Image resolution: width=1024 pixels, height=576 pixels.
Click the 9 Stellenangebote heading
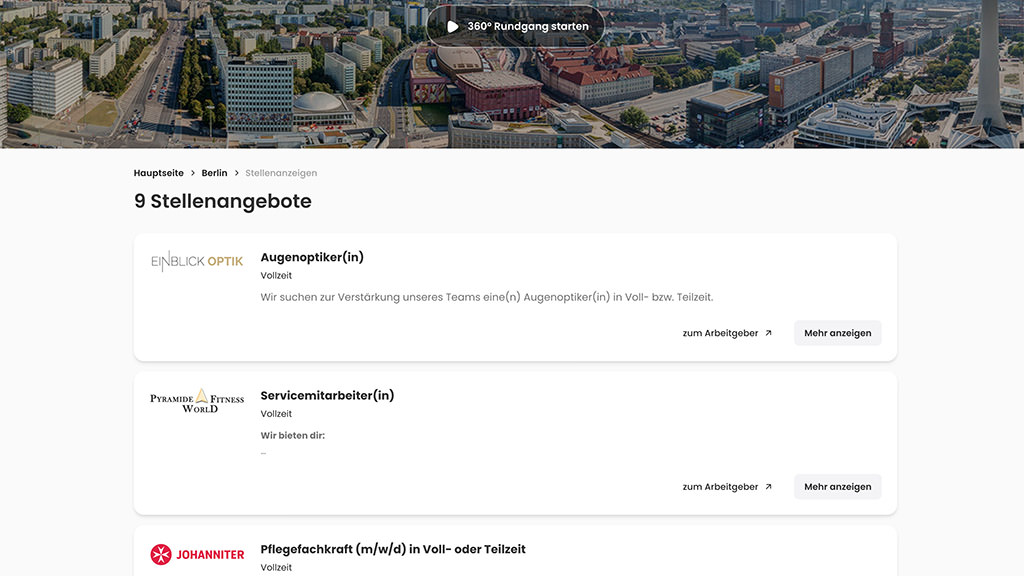point(223,201)
